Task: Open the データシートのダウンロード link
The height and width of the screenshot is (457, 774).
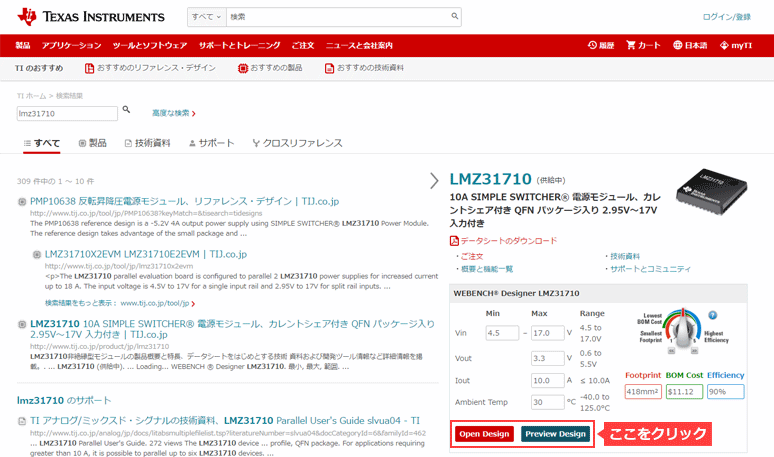Action: coord(508,241)
